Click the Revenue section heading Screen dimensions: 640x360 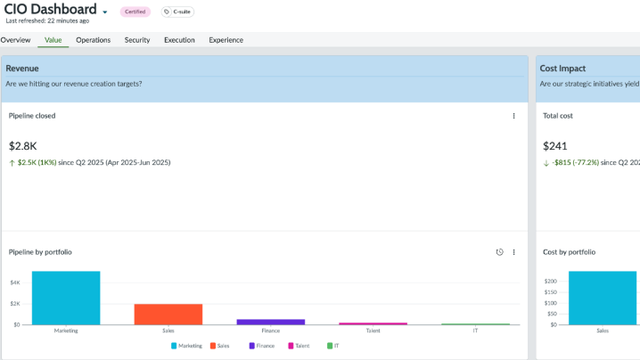point(22,69)
